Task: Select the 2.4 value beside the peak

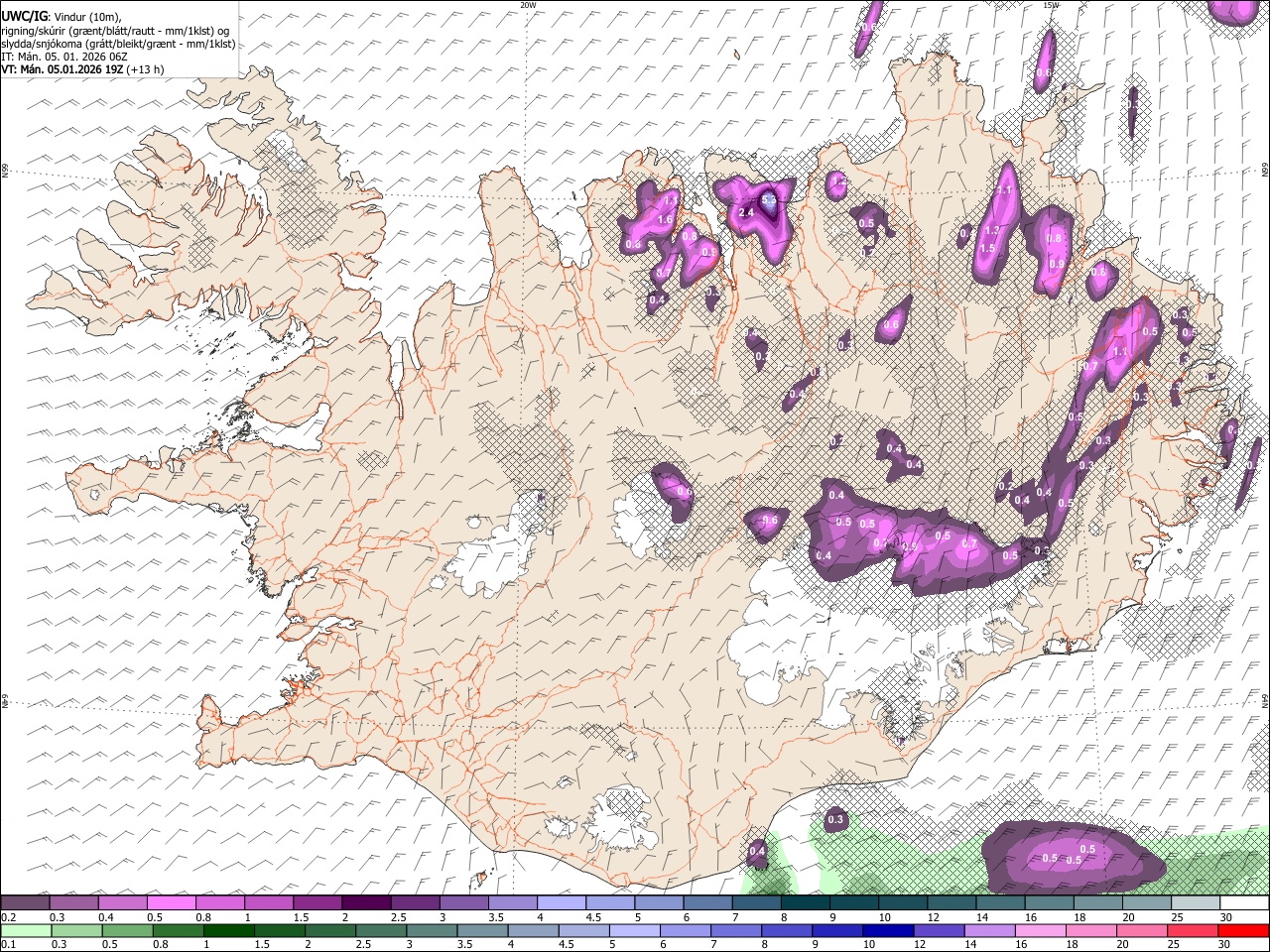Action: (748, 213)
